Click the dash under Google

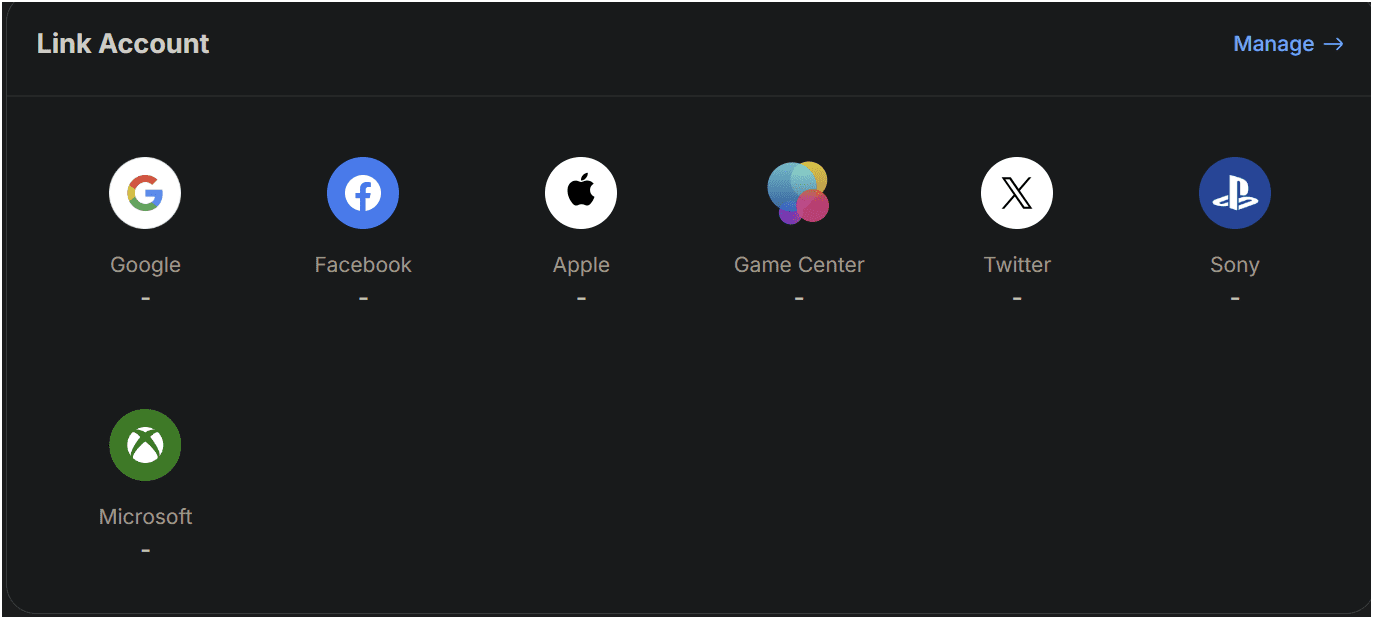[x=145, y=297]
